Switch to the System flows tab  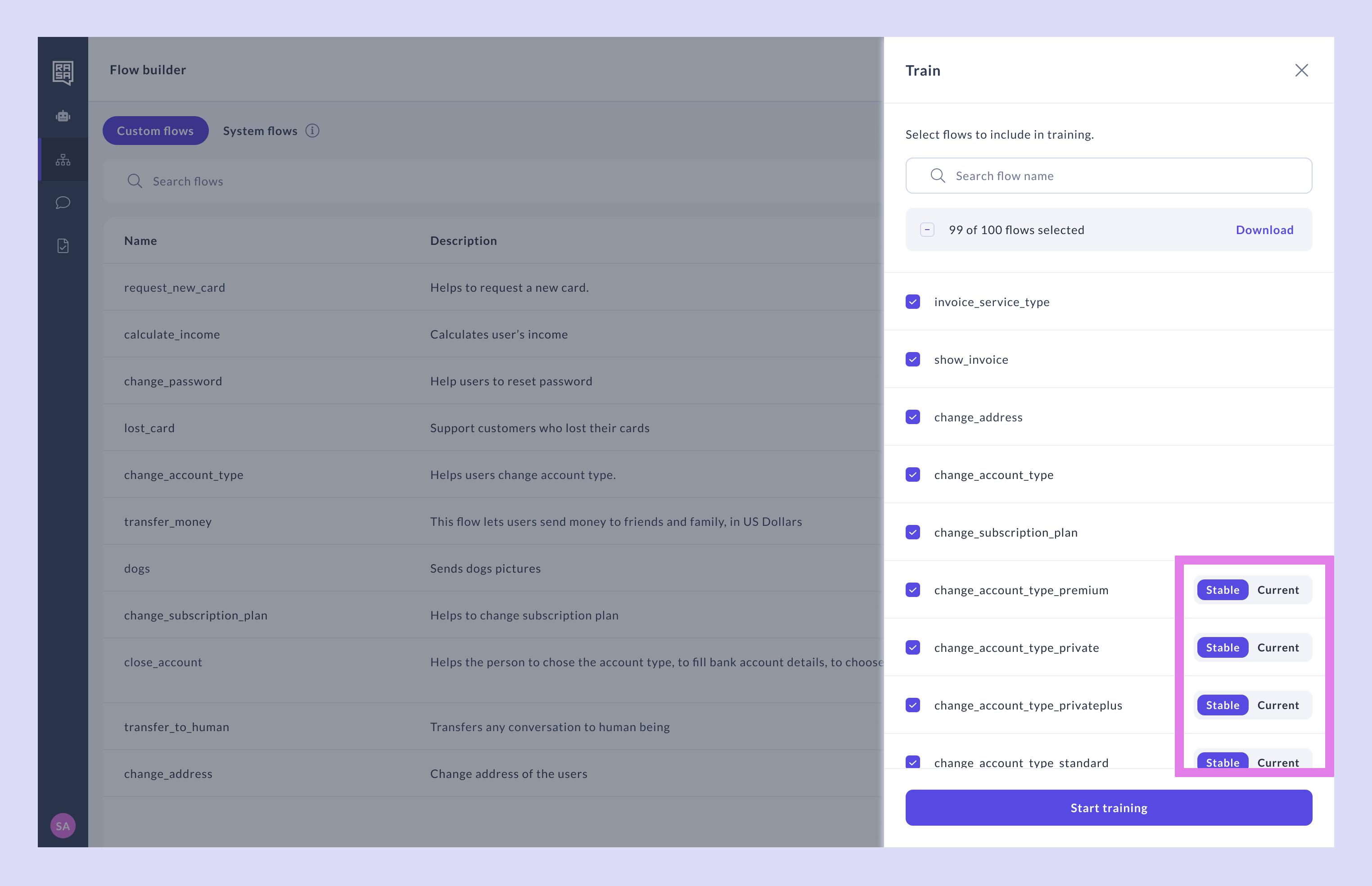260,131
